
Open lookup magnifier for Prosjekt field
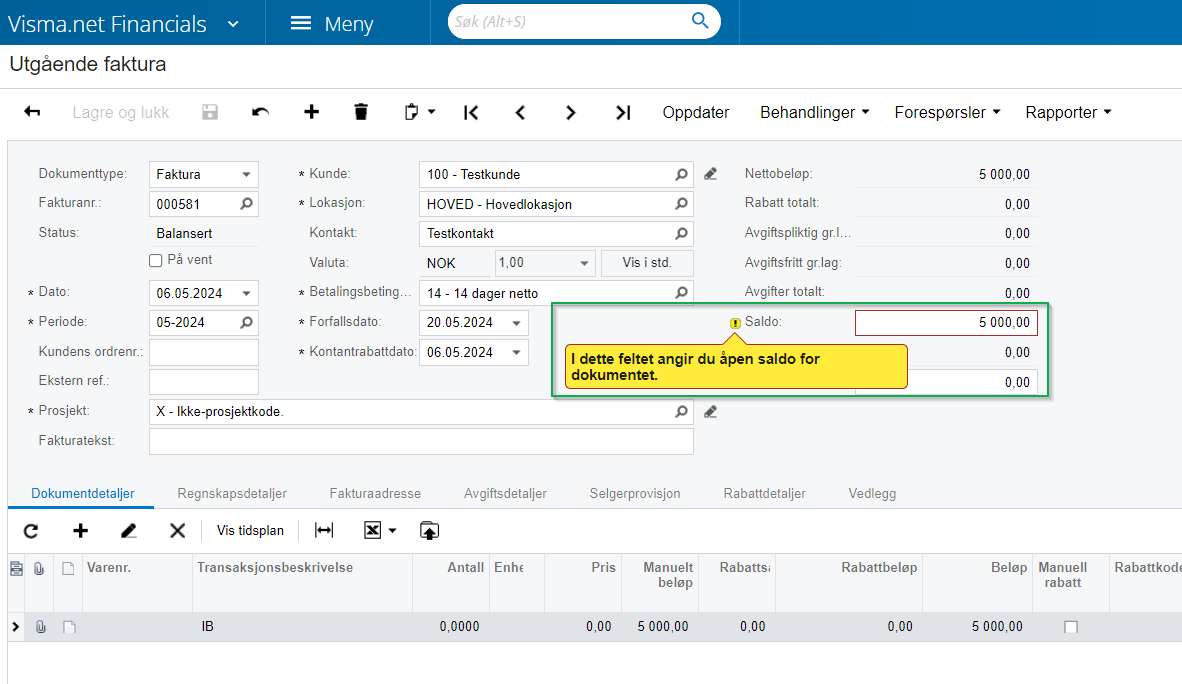681,411
